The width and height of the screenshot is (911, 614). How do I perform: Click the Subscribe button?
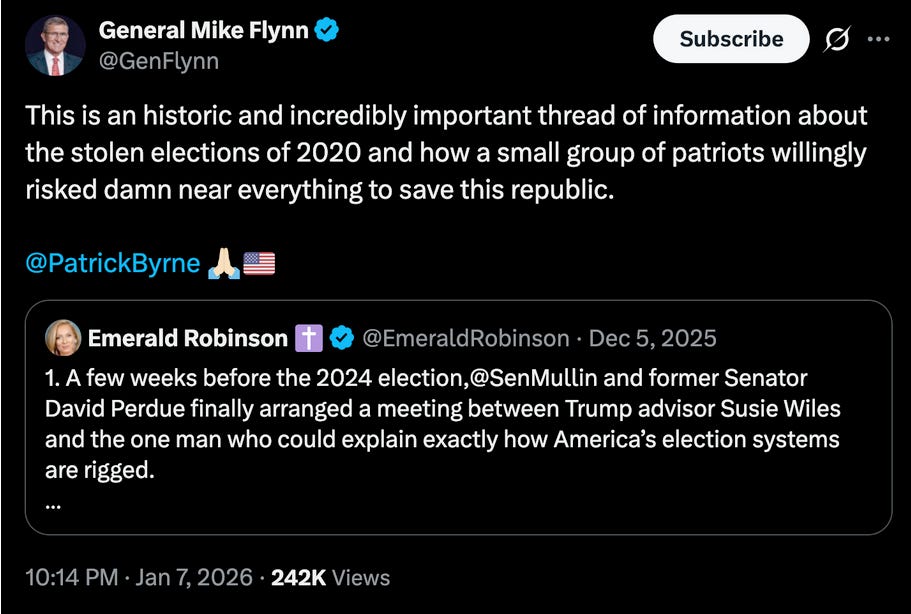[x=731, y=39]
